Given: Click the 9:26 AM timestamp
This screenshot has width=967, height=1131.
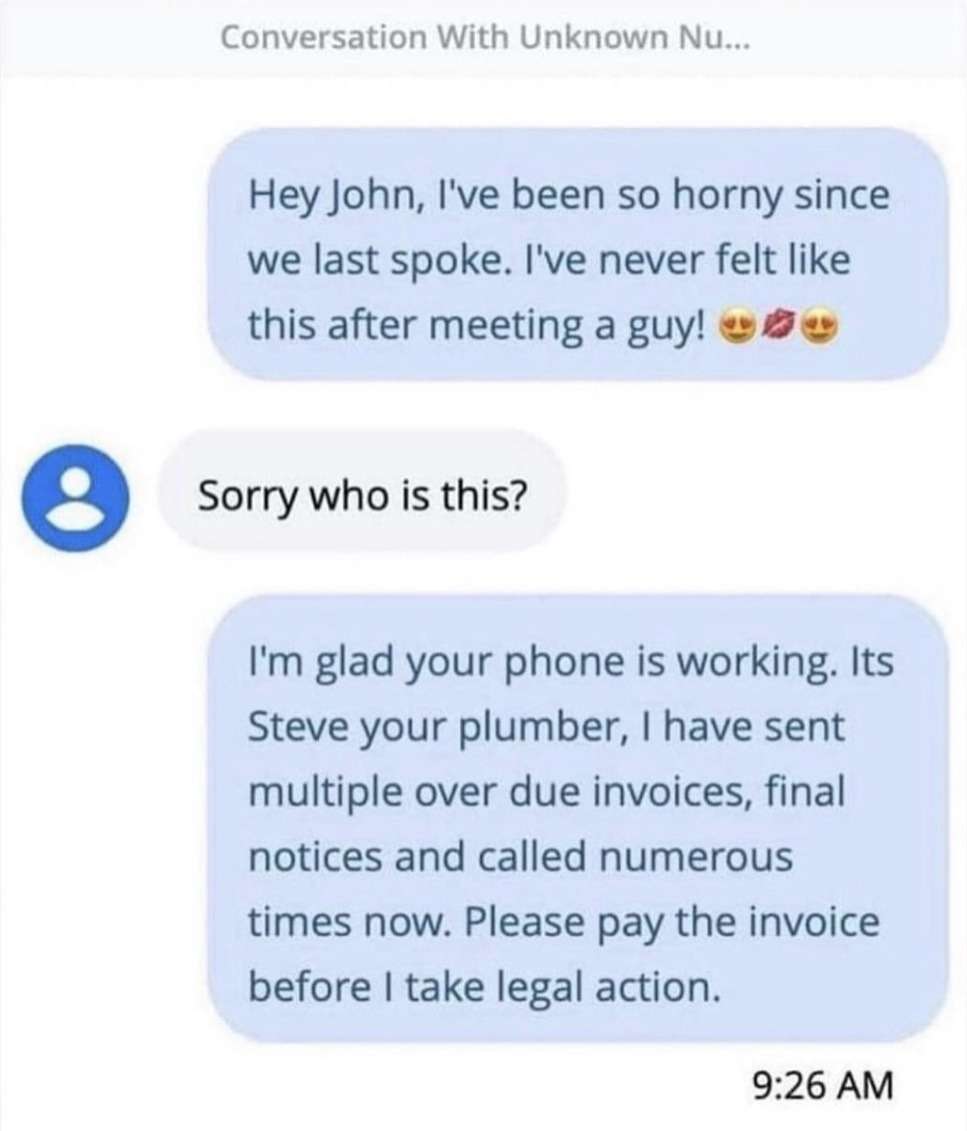Looking at the screenshot, I should pos(823,1084).
